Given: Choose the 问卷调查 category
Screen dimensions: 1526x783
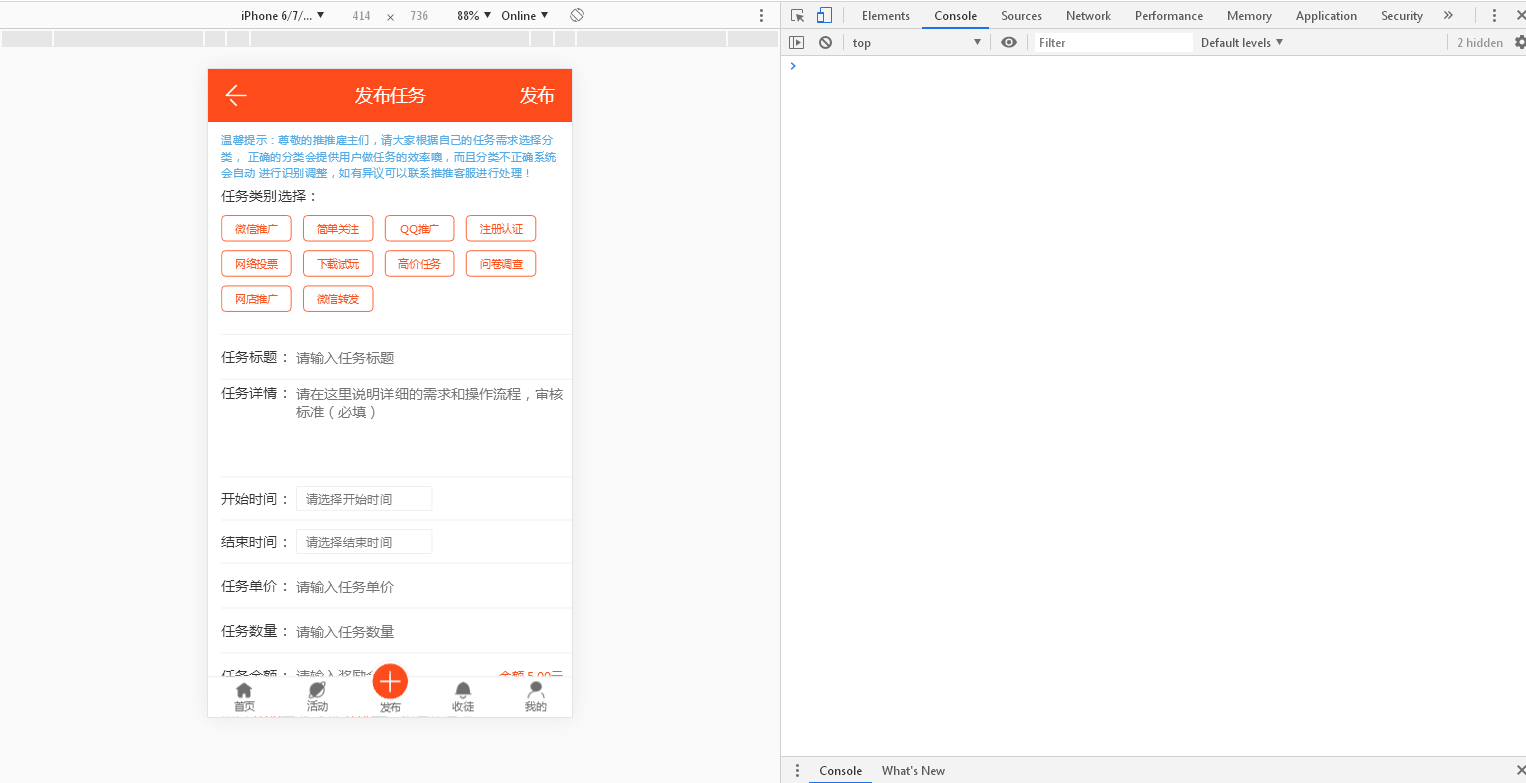Looking at the screenshot, I should (x=500, y=263).
